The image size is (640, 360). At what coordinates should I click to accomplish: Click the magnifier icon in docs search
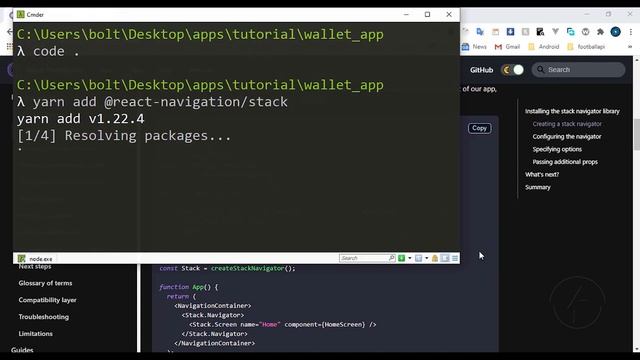pyautogui.click(x=540, y=70)
